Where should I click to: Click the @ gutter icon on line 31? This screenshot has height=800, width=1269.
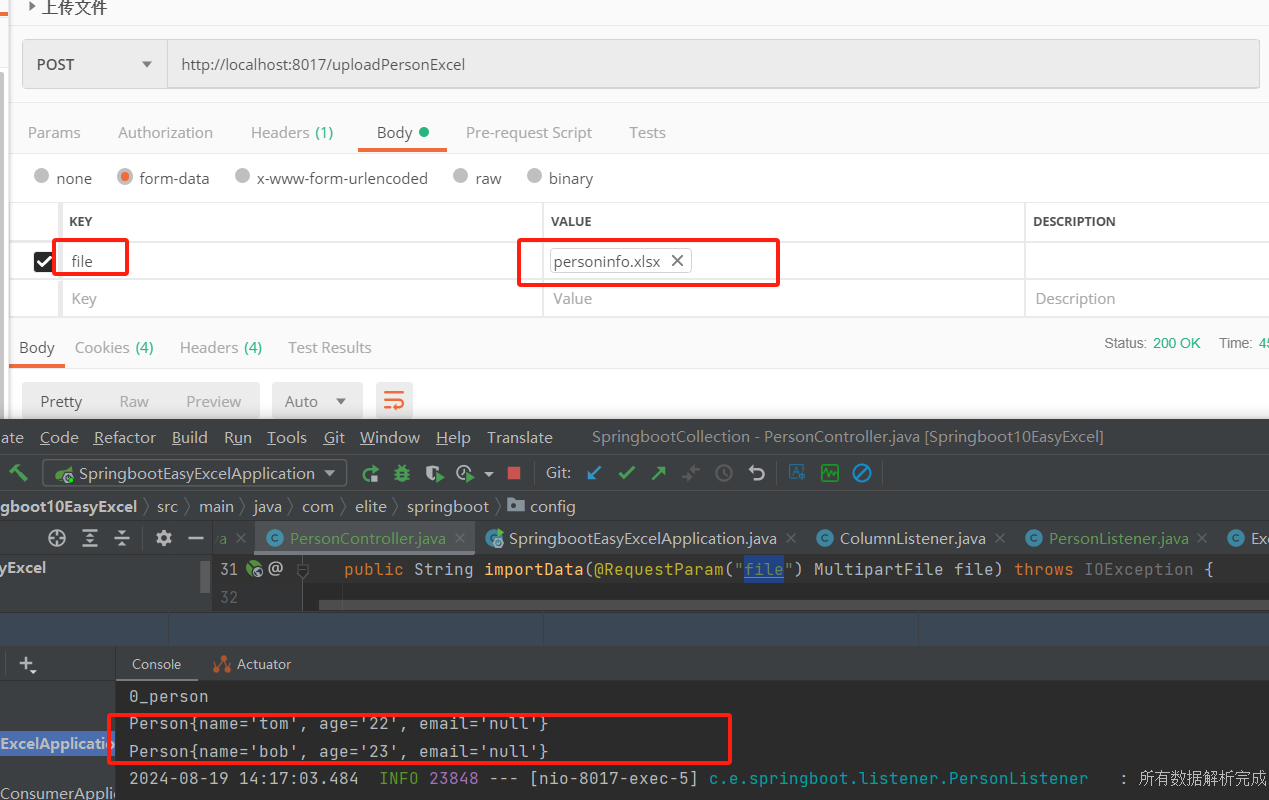point(276,569)
